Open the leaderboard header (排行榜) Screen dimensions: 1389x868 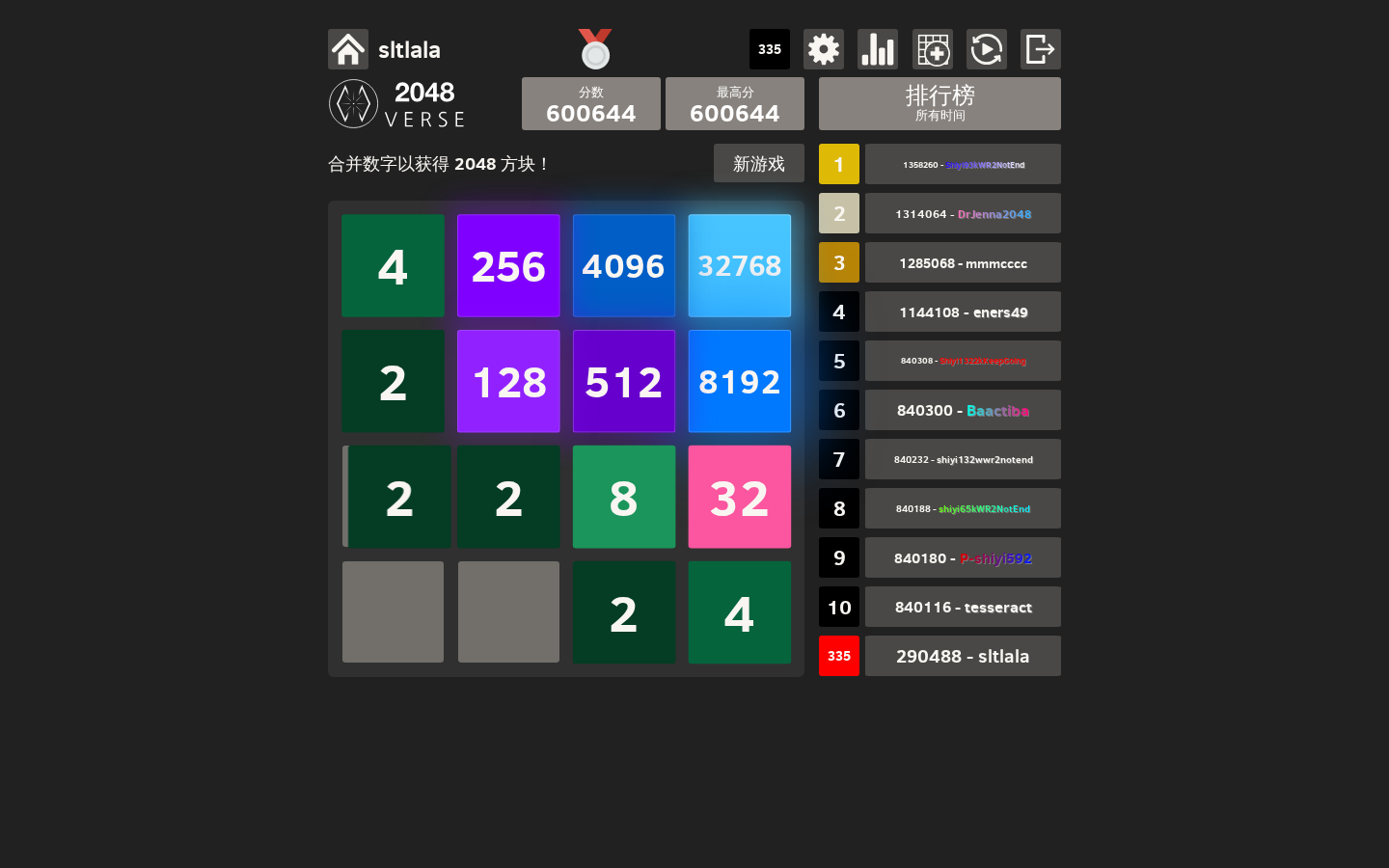[x=940, y=103]
